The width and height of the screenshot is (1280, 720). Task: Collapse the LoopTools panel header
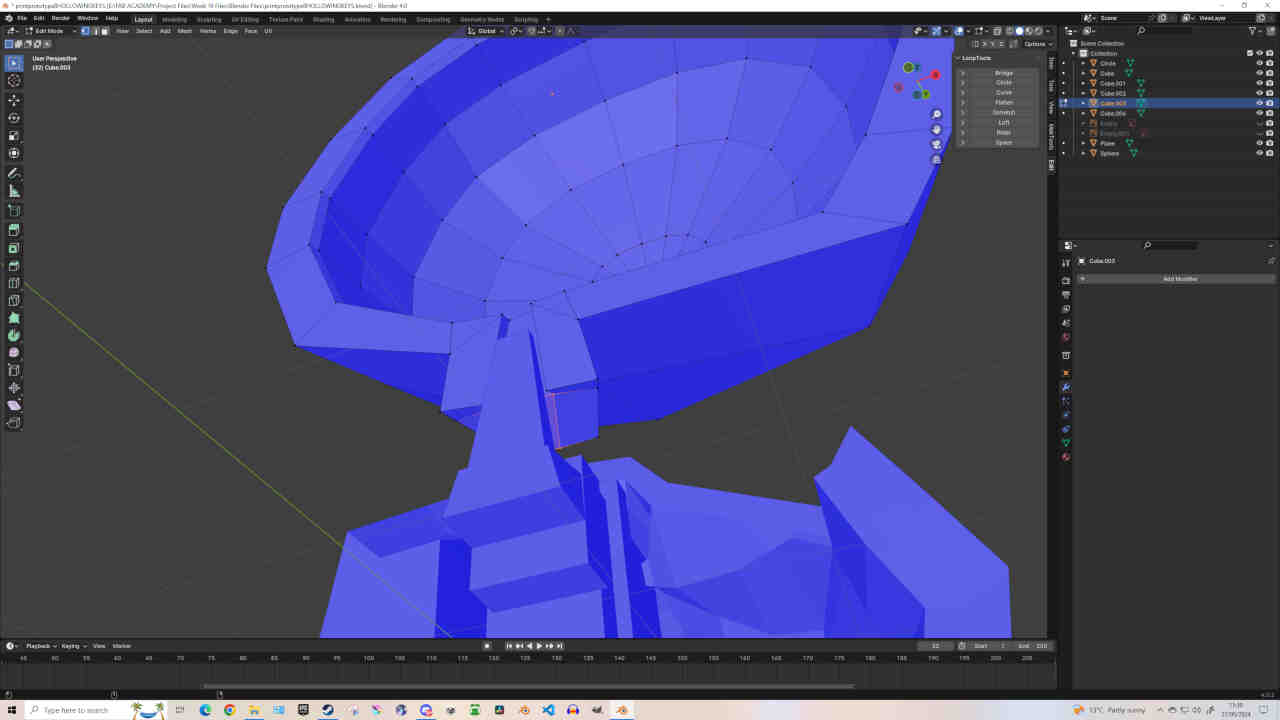tap(975, 58)
